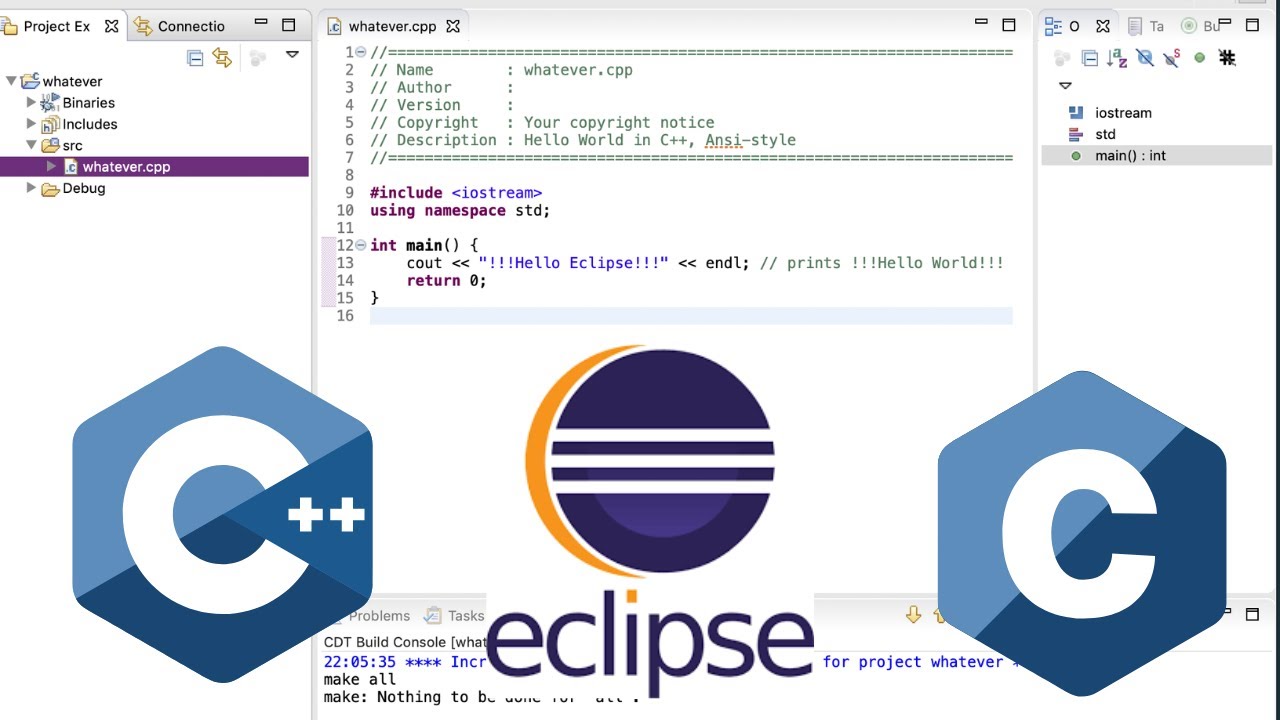Image resolution: width=1280 pixels, height=720 pixels.
Task: Toggle Hide Static Members in Outline
Action: (x=1172, y=58)
